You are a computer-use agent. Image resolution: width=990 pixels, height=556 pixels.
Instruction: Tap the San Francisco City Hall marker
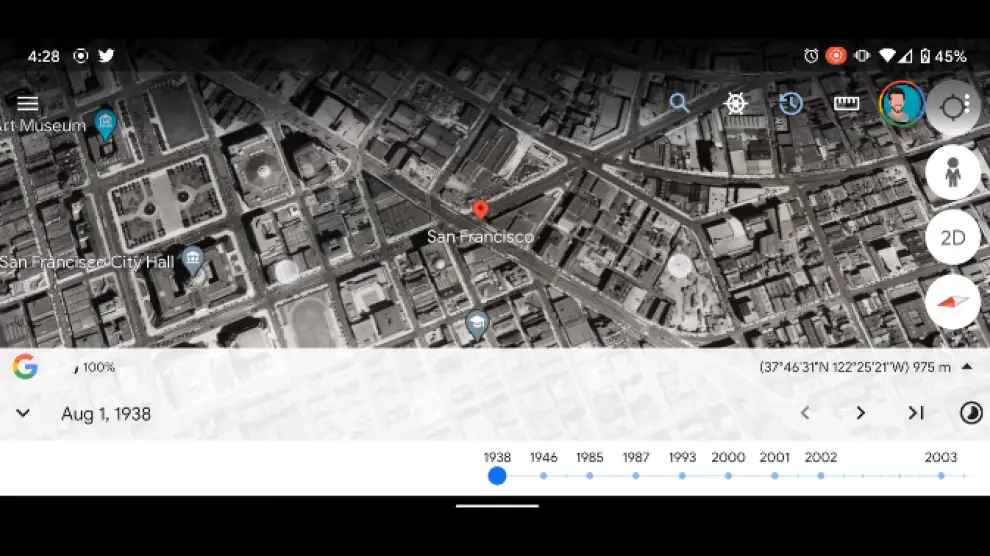pos(192,261)
